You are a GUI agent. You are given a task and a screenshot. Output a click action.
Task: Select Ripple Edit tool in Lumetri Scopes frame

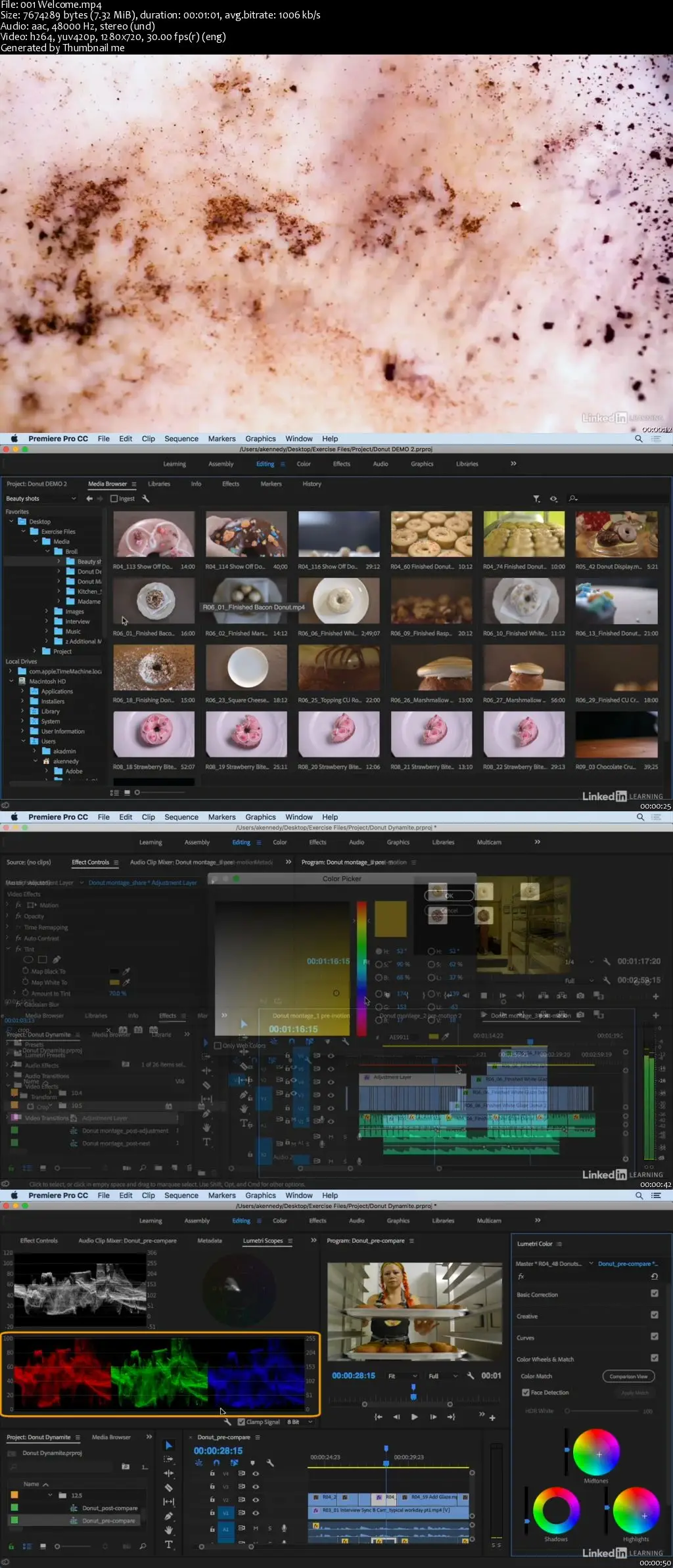point(169,1473)
